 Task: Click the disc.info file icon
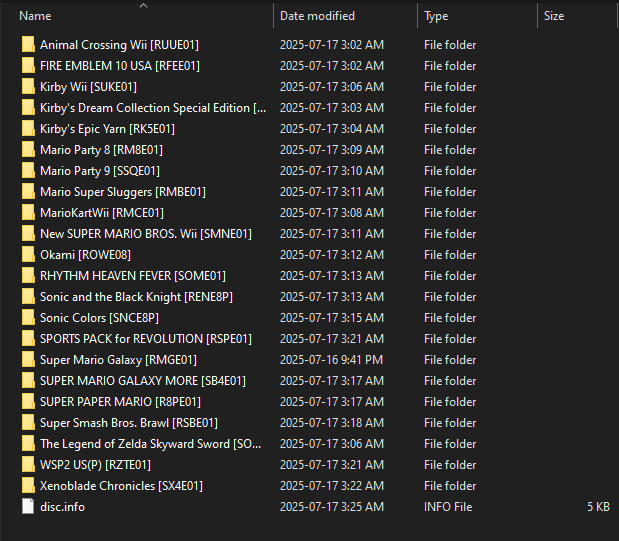28,506
